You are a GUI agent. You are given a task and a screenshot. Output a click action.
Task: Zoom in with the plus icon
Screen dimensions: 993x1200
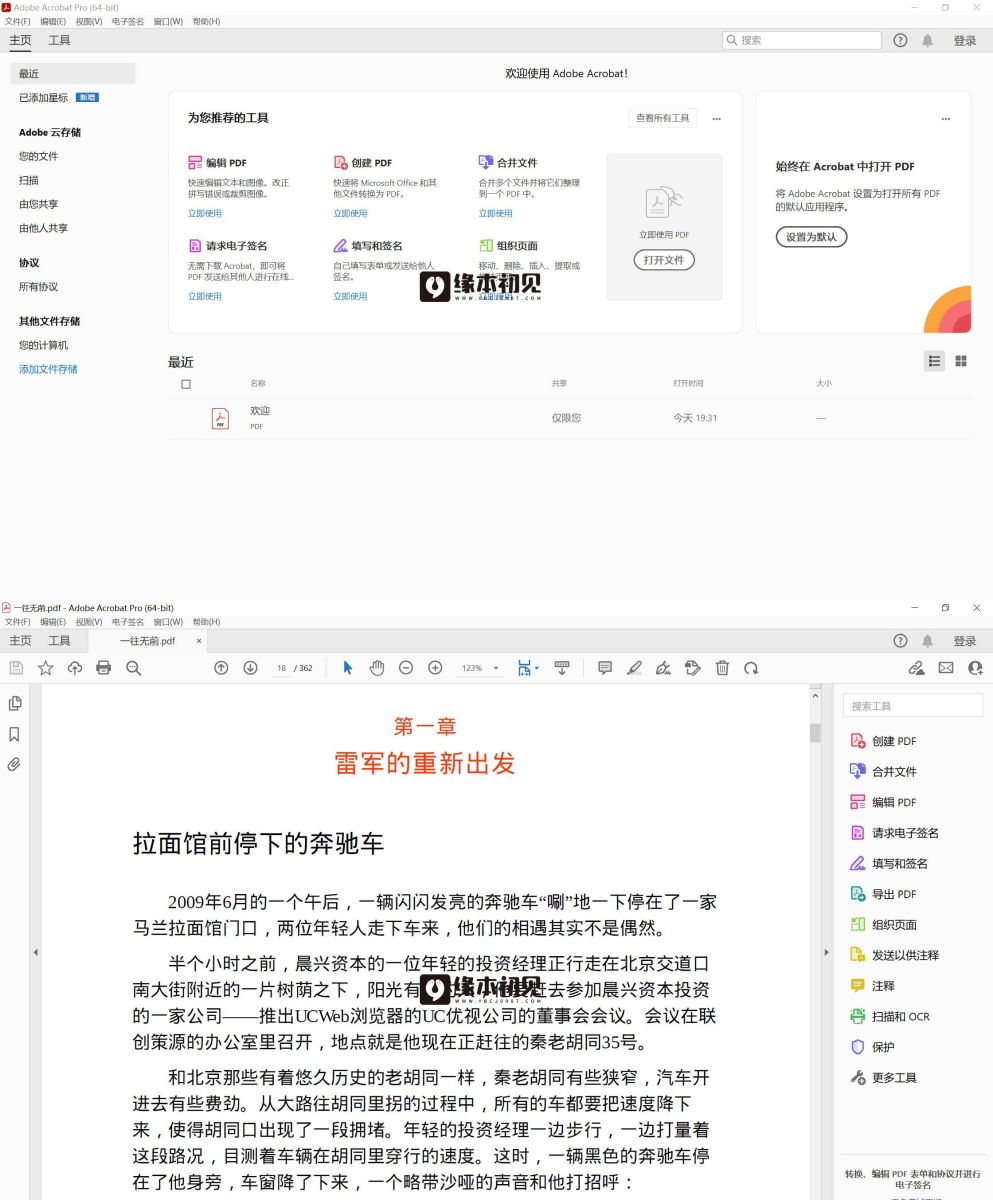pos(435,668)
